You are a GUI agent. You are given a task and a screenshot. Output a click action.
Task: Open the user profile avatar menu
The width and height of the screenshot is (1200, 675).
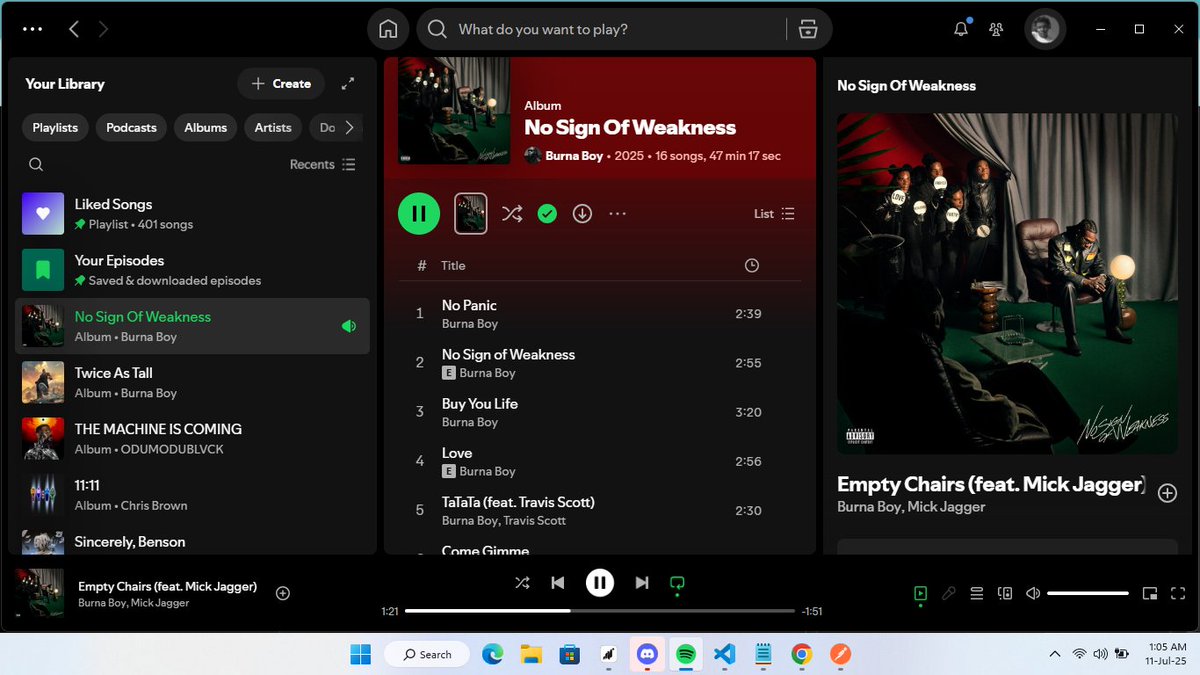(x=1045, y=29)
